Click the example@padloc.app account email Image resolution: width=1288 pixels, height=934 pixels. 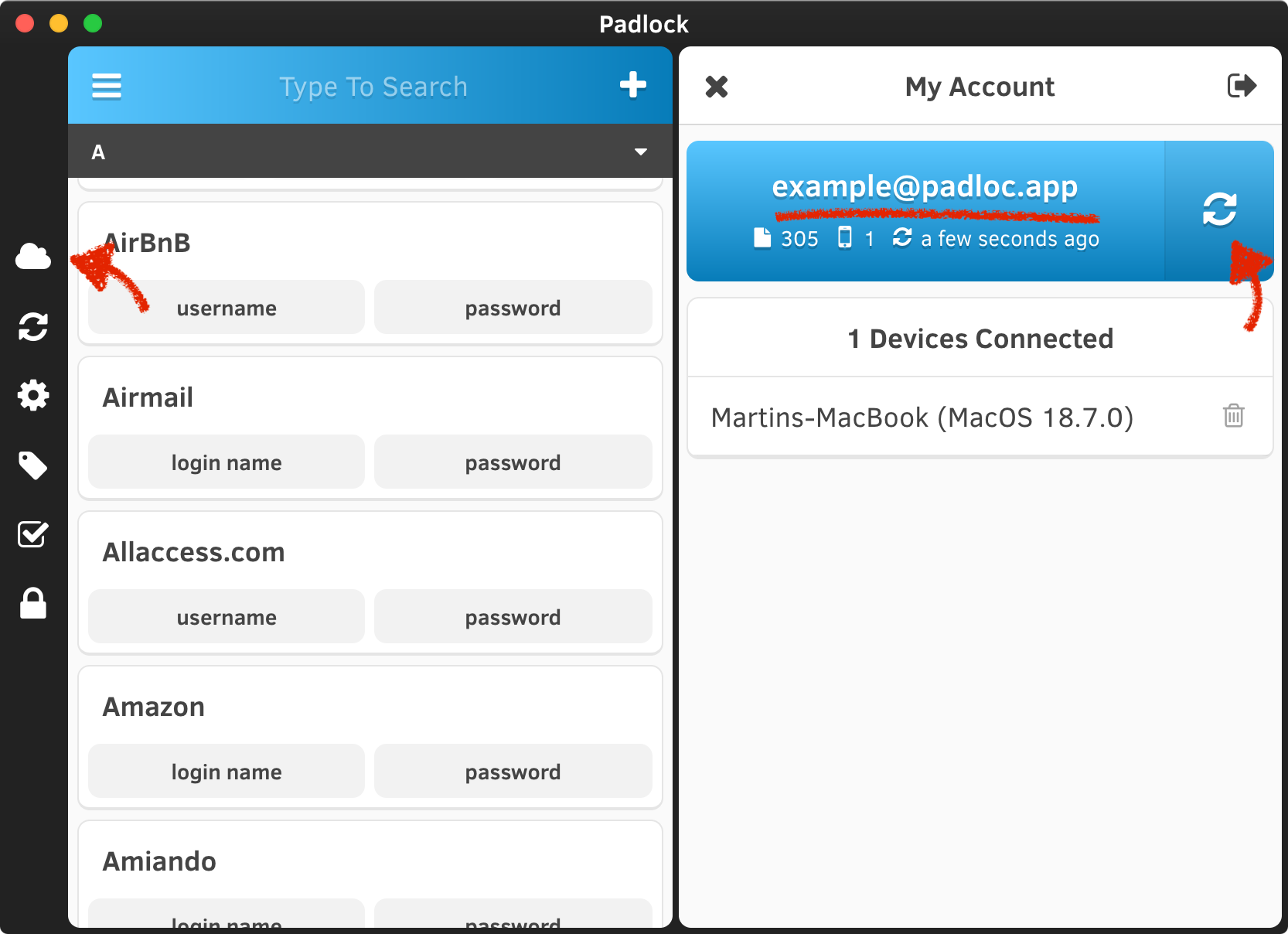[x=925, y=187]
